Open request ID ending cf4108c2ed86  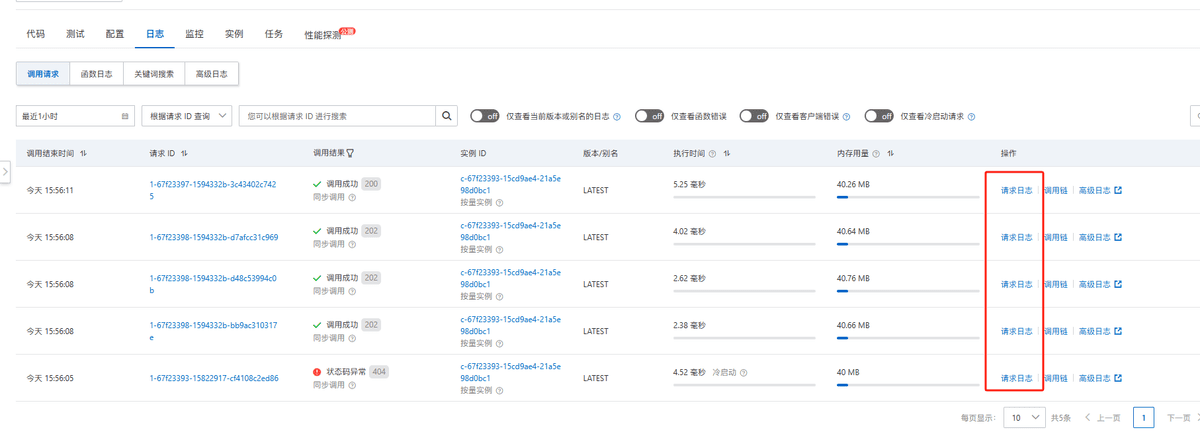point(214,378)
